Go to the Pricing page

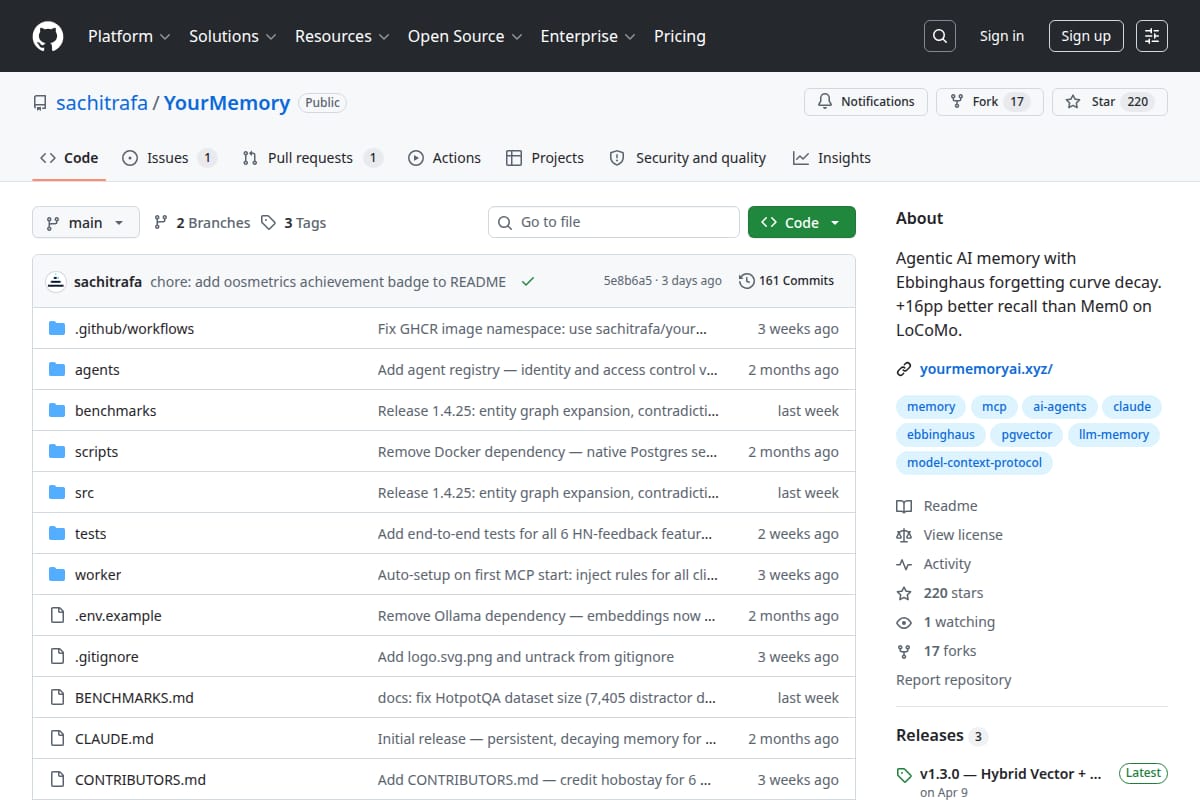point(680,36)
